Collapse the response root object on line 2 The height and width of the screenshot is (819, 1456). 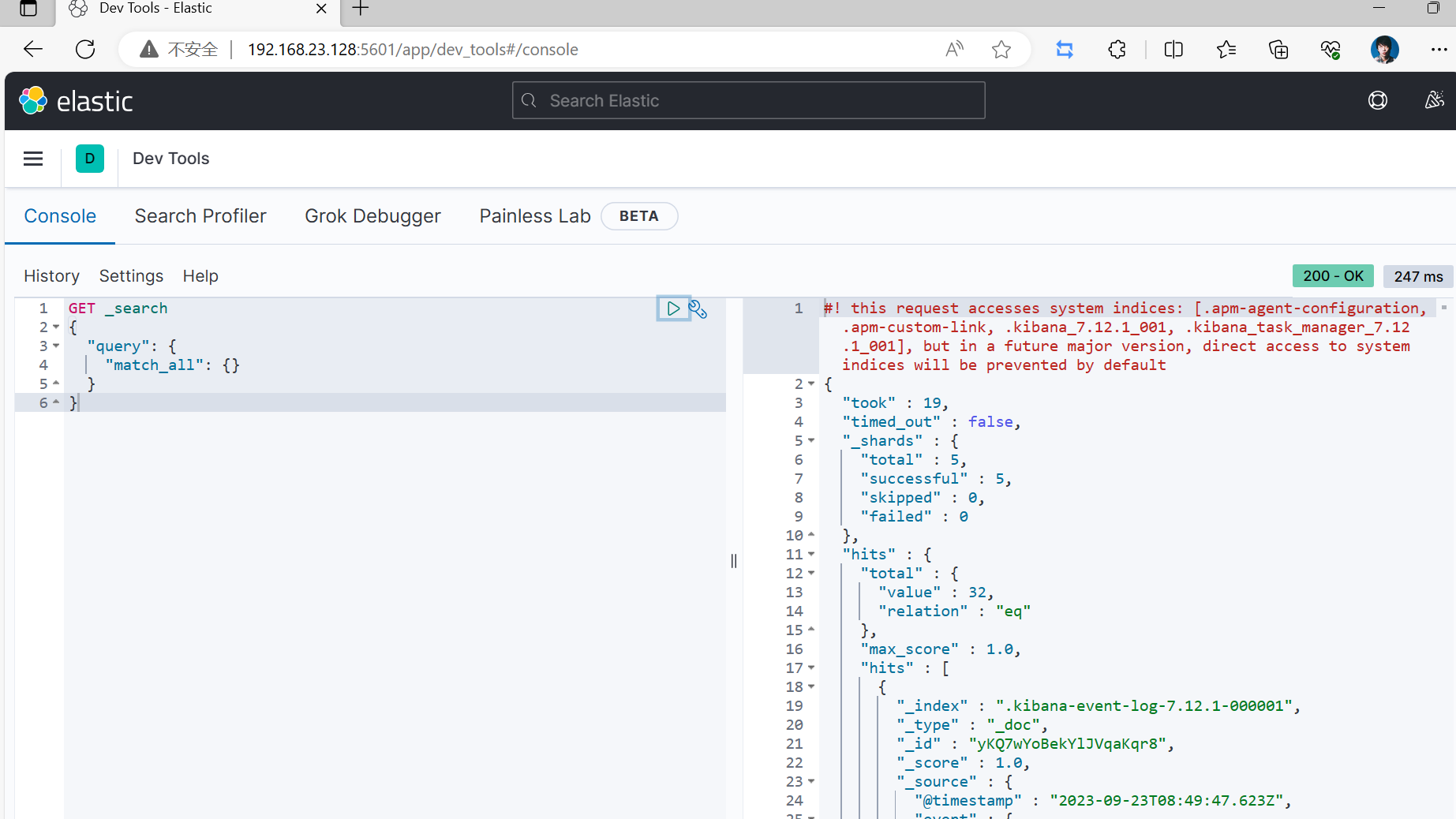tap(811, 384)
